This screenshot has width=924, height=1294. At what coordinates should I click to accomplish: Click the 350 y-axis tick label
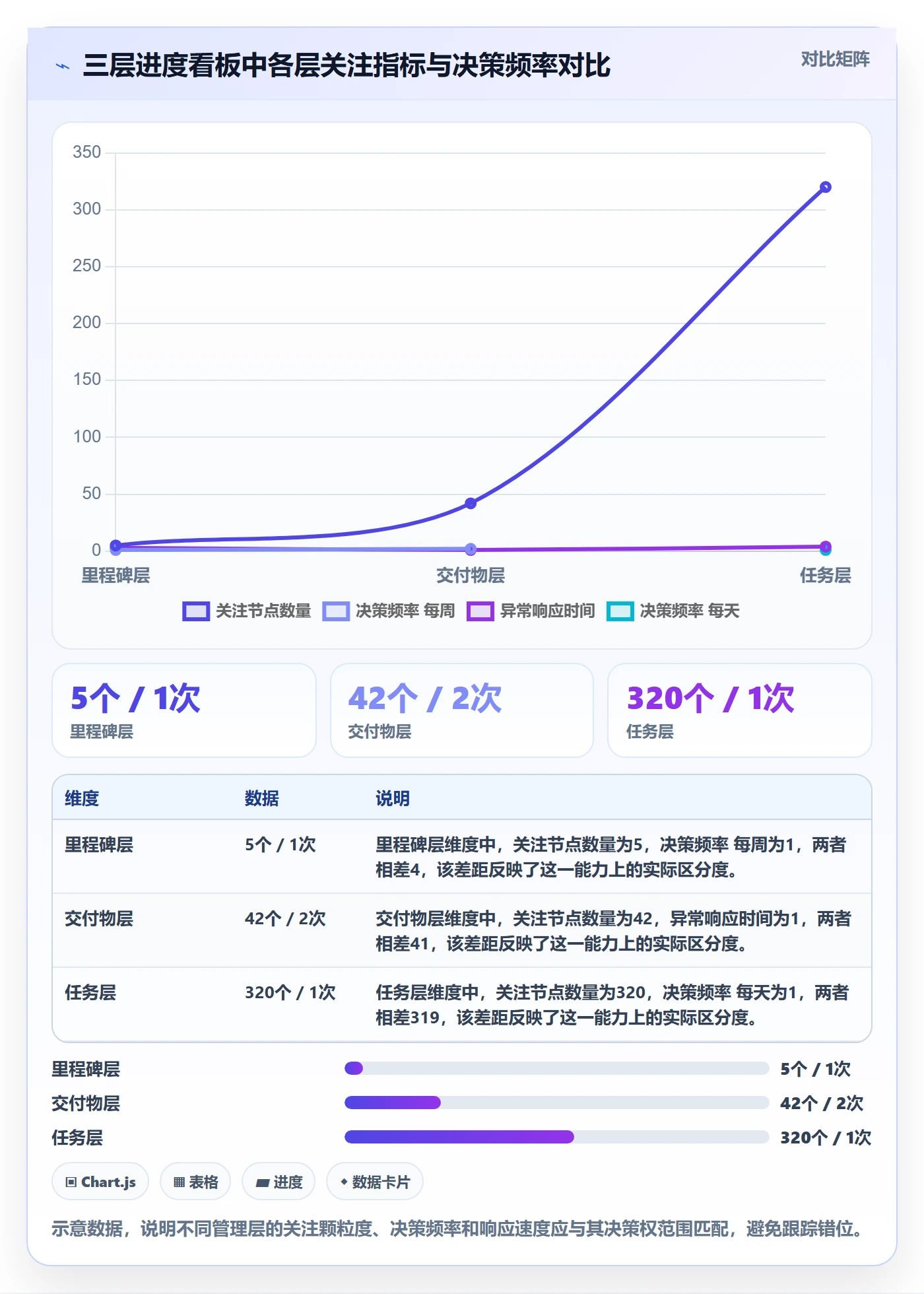click(87, 153)
